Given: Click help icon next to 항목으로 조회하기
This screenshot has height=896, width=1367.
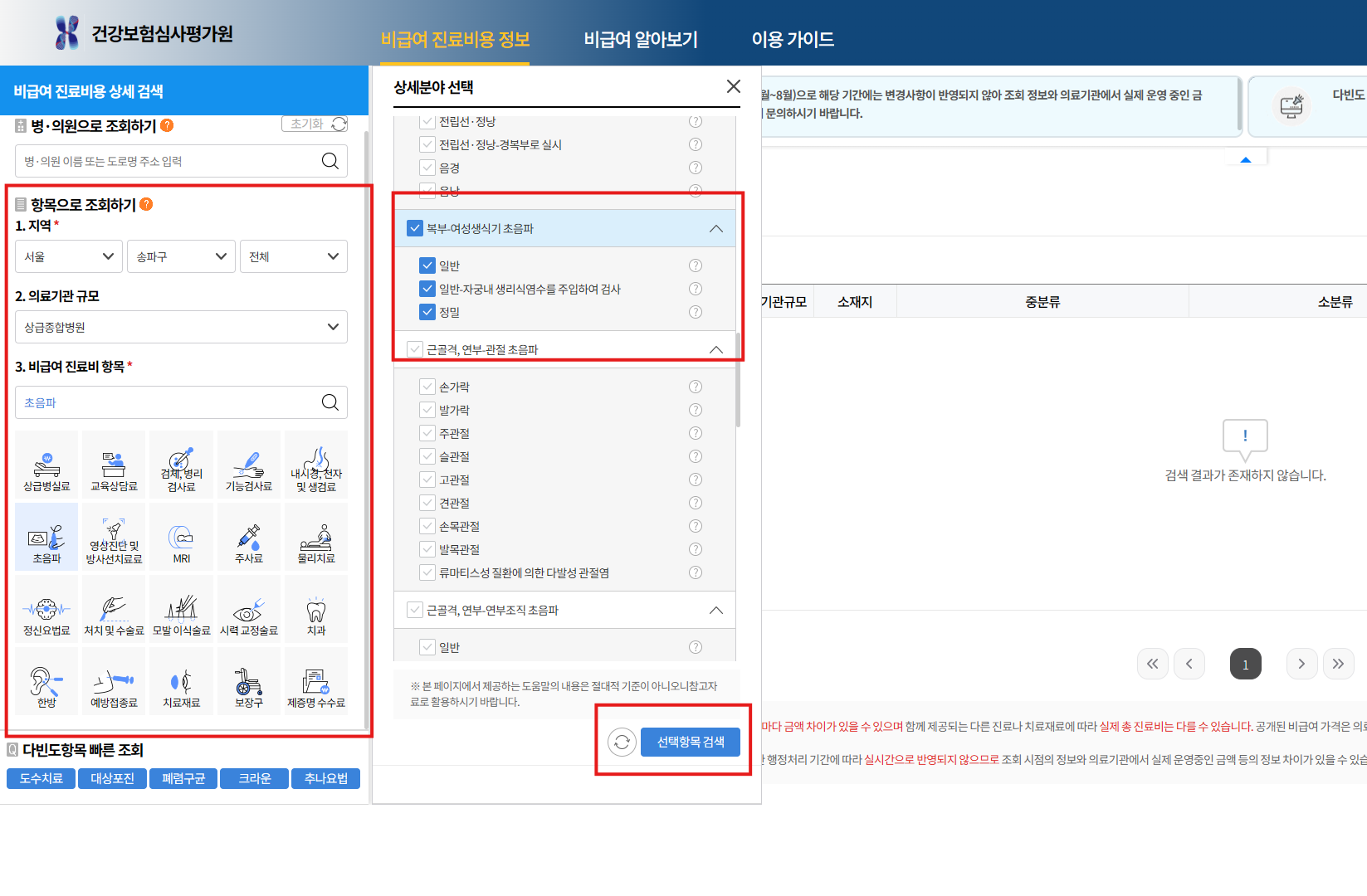Looking at the screenshot, I should pyautogui.click(x=146, y=204).
